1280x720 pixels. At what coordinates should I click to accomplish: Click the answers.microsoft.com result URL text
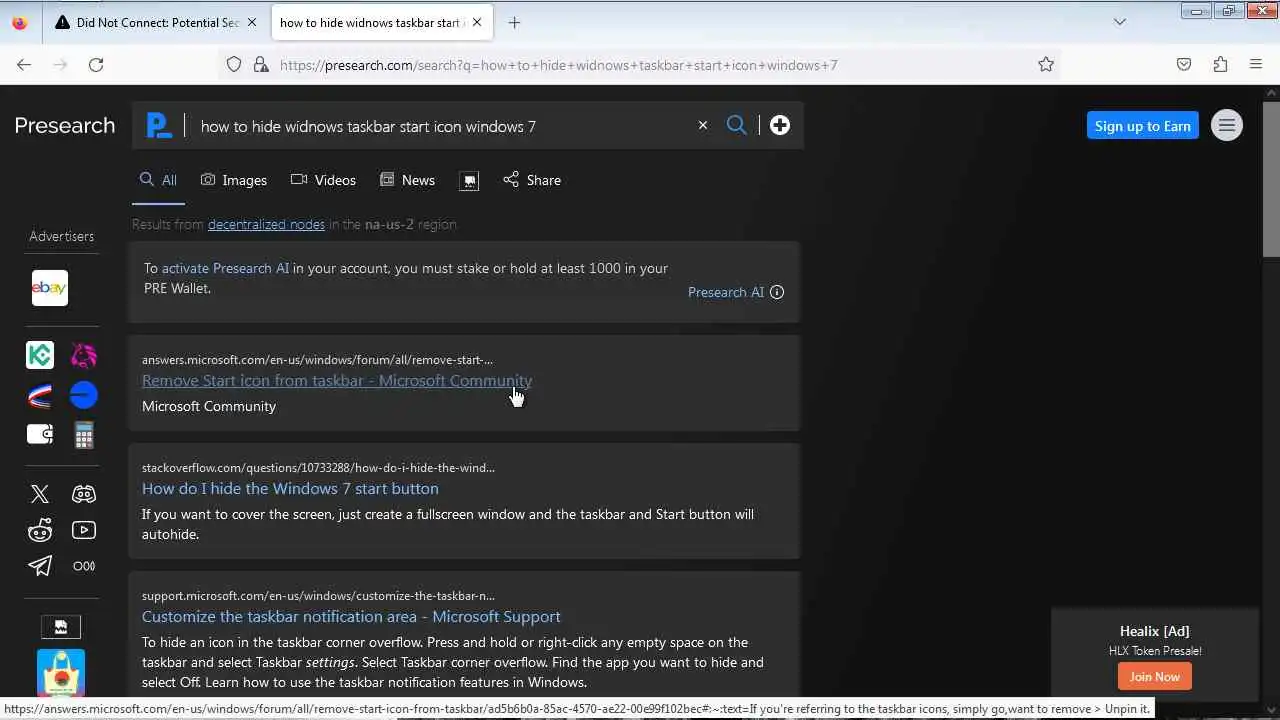317,360
